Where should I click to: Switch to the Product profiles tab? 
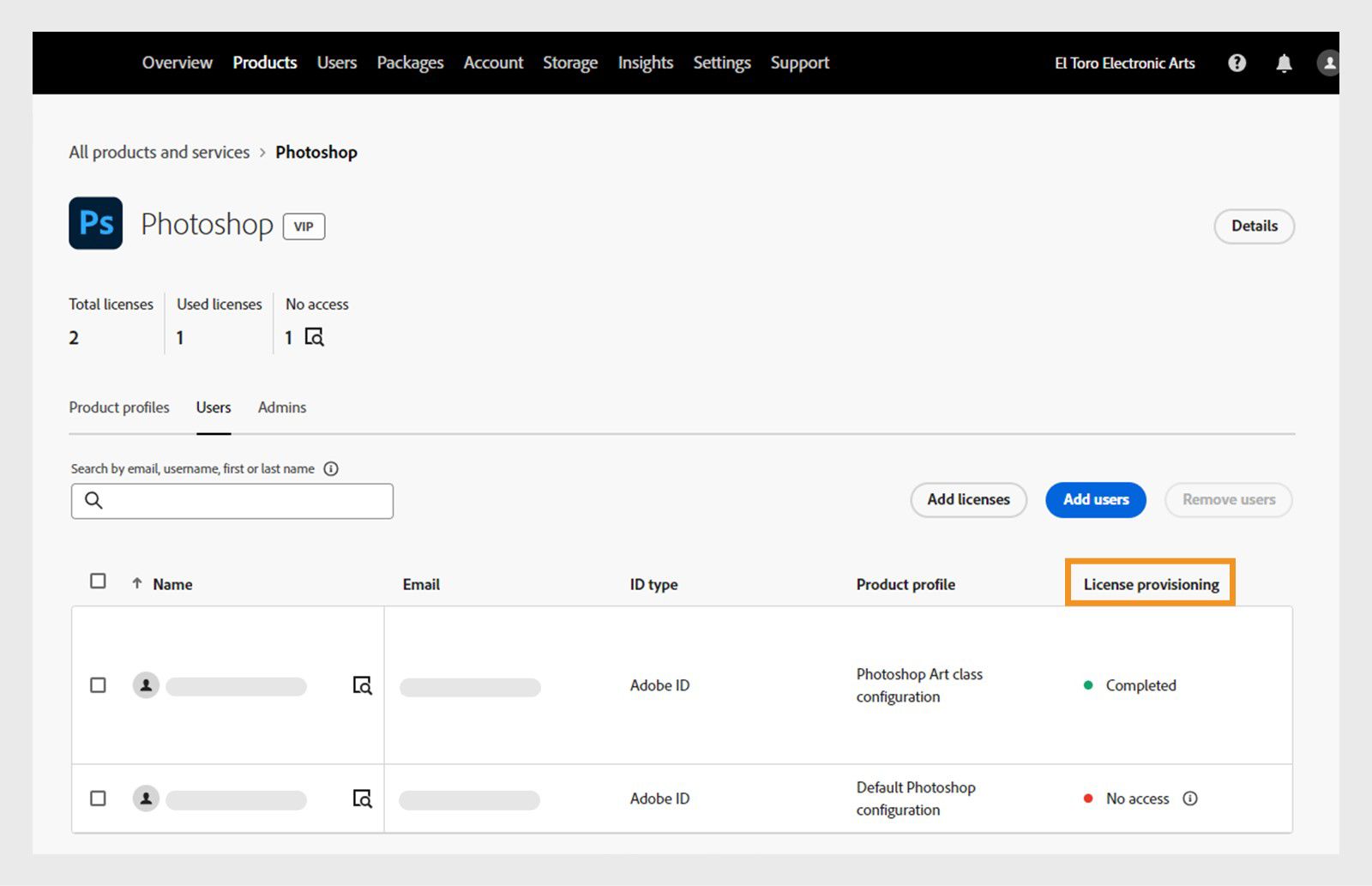[119, 407]
